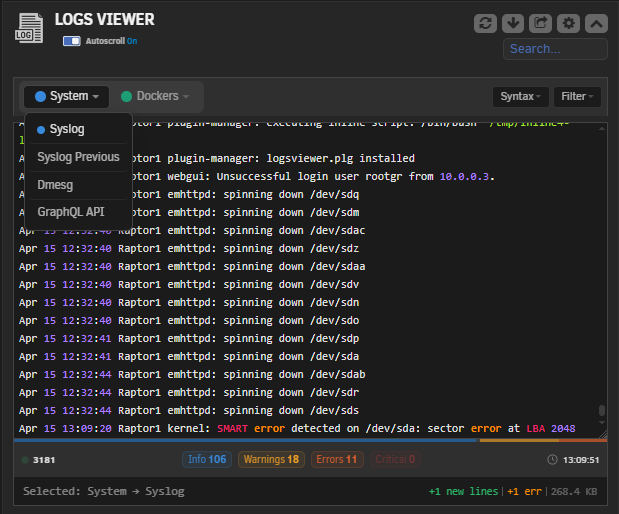Choose GraphQL API log source
Image resolution: width=619 pixels, height=514 pixels.
(x=78, y=212)
